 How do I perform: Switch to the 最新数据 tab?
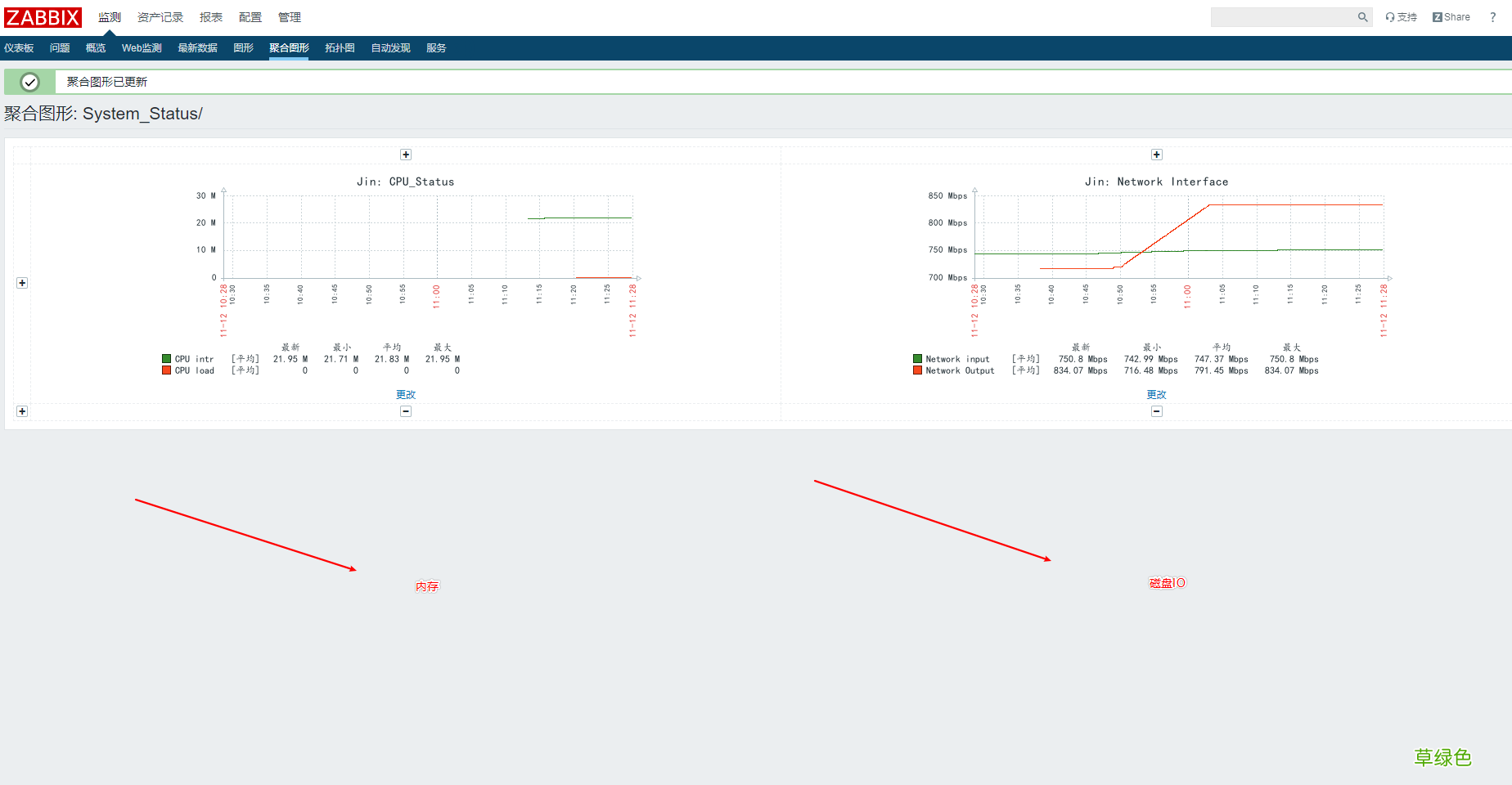[x=197, y=48]
